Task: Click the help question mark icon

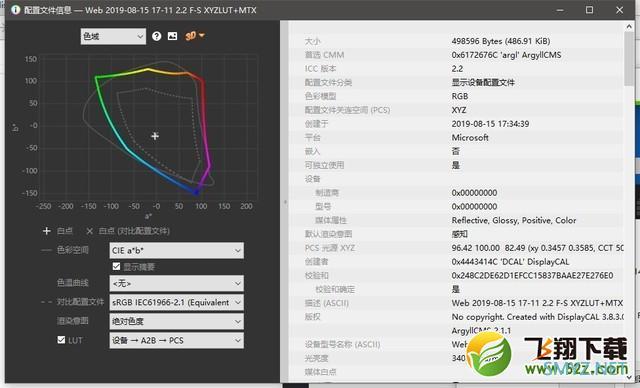Action: [x=156, y=36]
